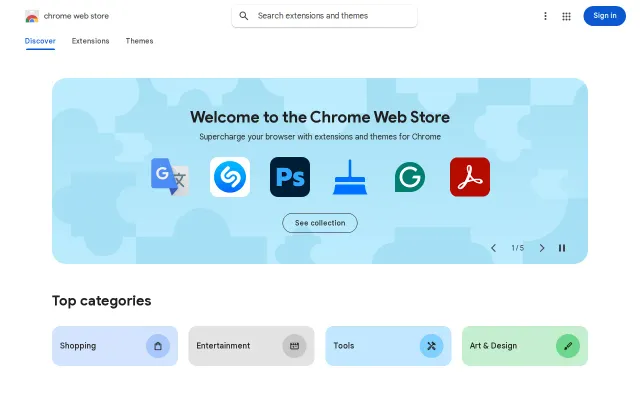Open the Grammarly extension icon
Viewport: 640px width, 400px height.
tap(410, 177)
